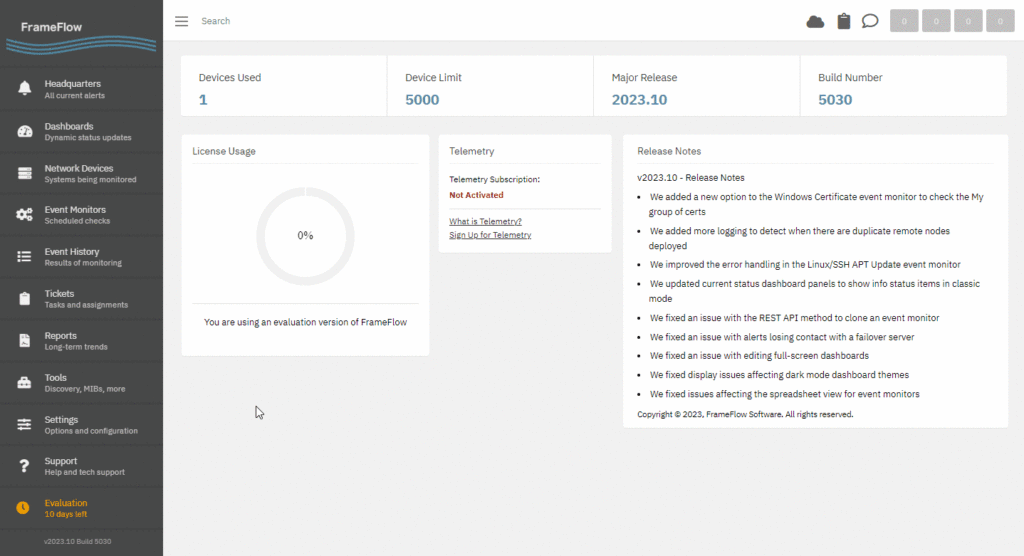Click the Devices Used value 1
The width and height of the screenshot is (1024, 556).
point(203,100)
